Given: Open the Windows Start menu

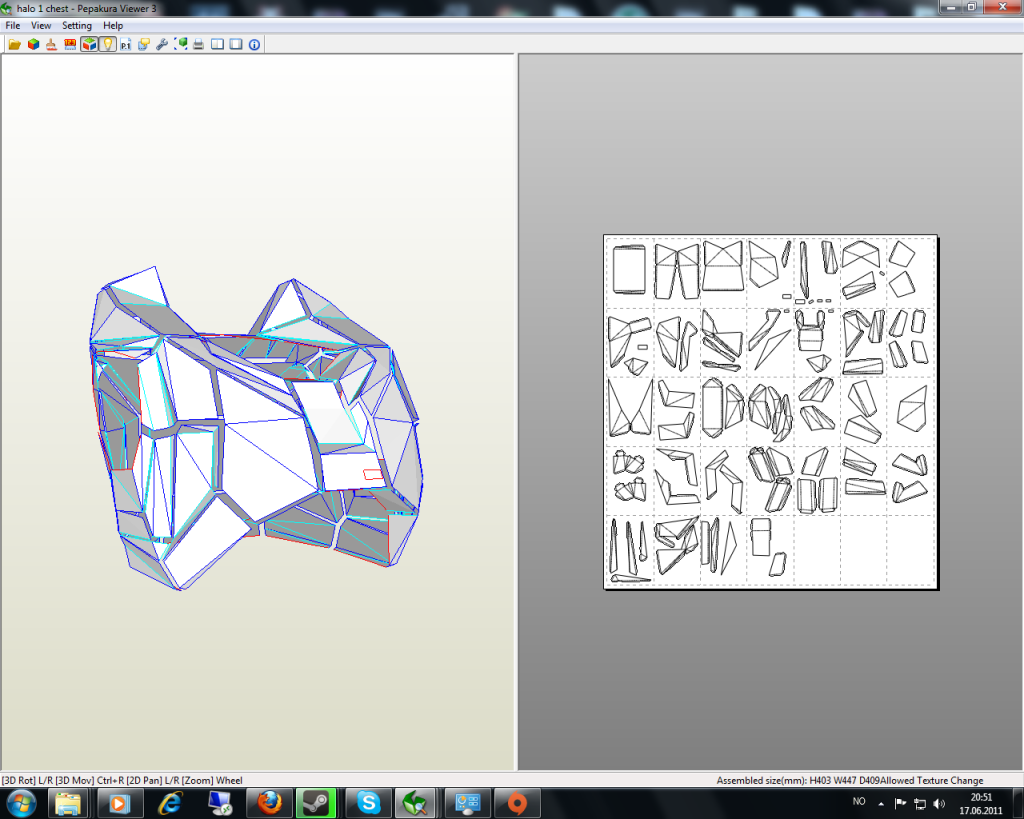Looking at the screenshot, I should (x=21, y=803).
